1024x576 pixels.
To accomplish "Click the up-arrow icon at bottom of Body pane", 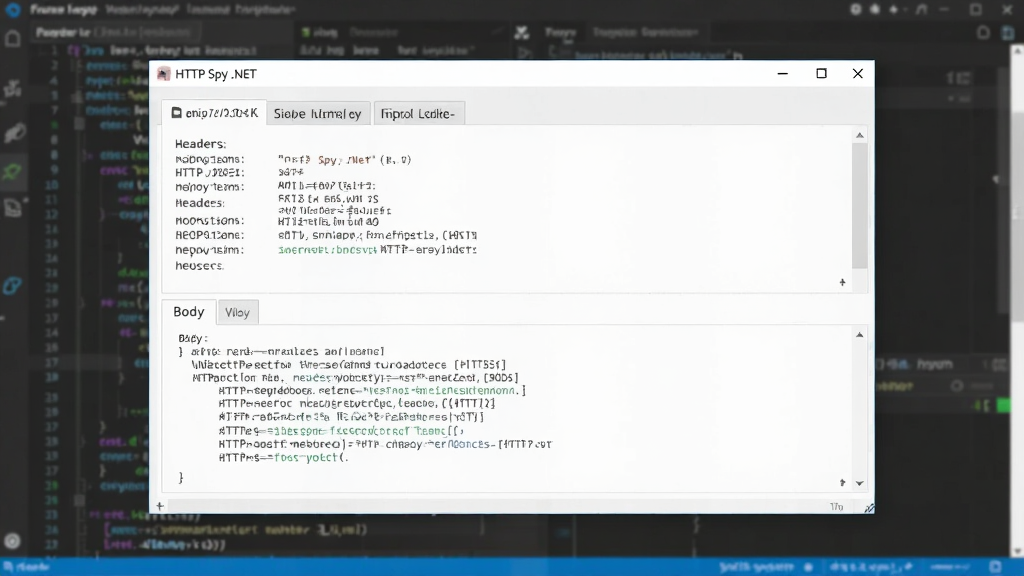I will [x=842, y=483].
